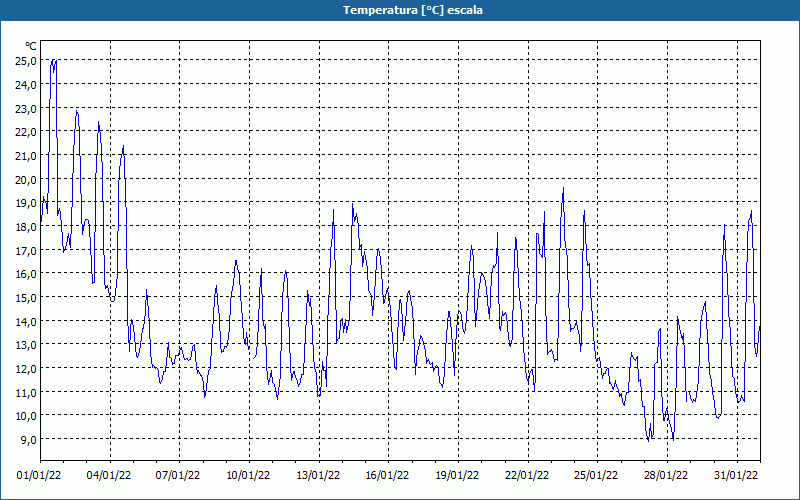
Task: Click the 10/01/22 date label
Action: pos(248,476)
